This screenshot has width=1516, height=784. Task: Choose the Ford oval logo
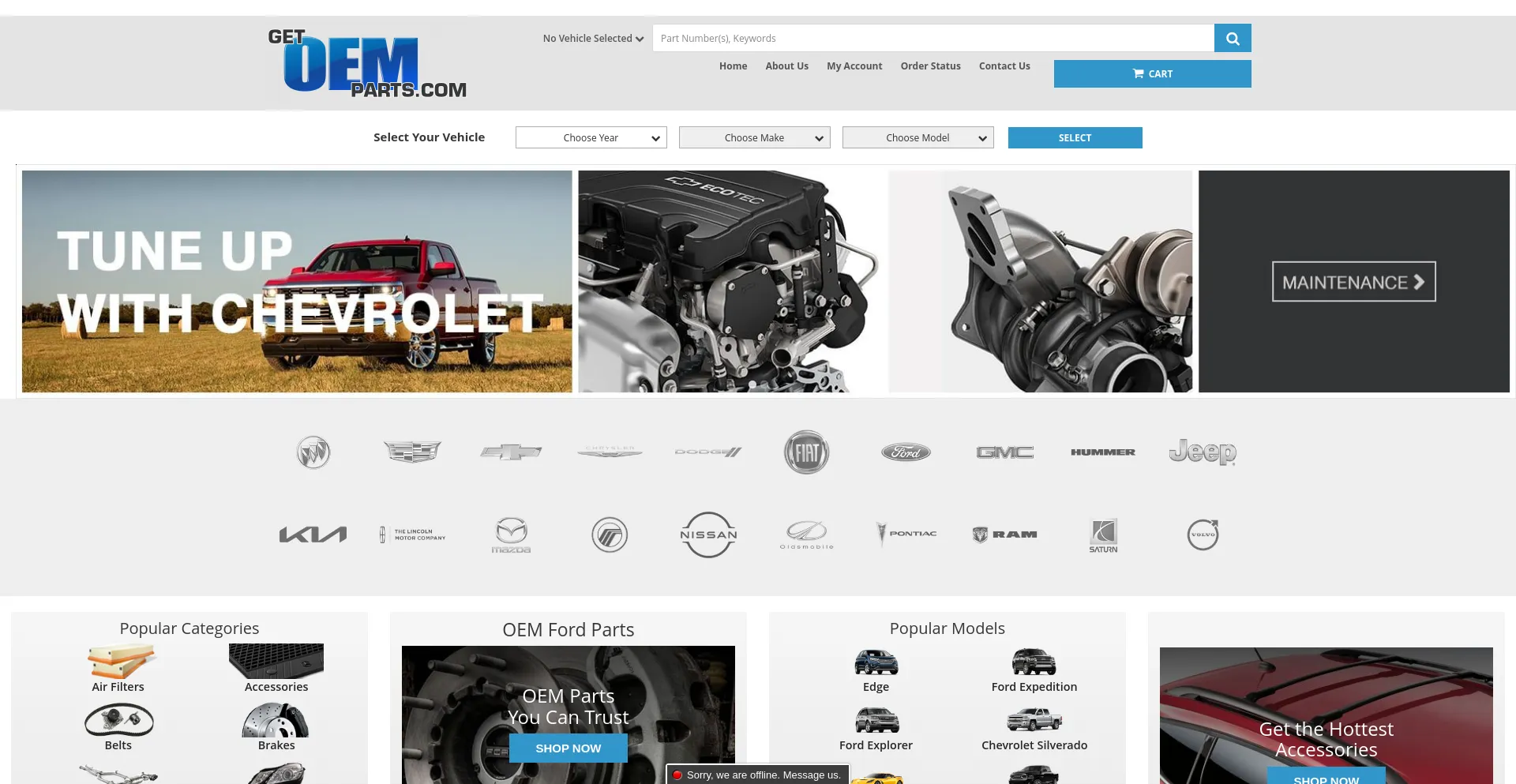click(906, 452)
